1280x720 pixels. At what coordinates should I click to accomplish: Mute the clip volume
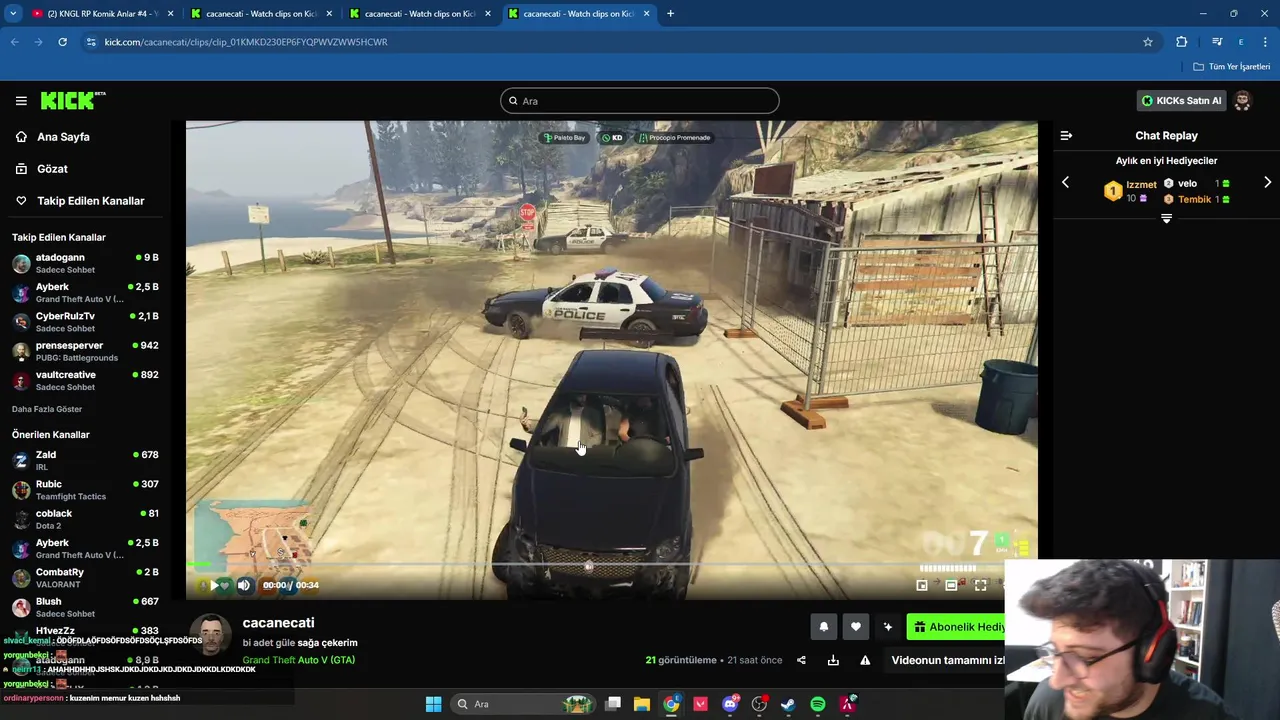[x=244, y=585]
